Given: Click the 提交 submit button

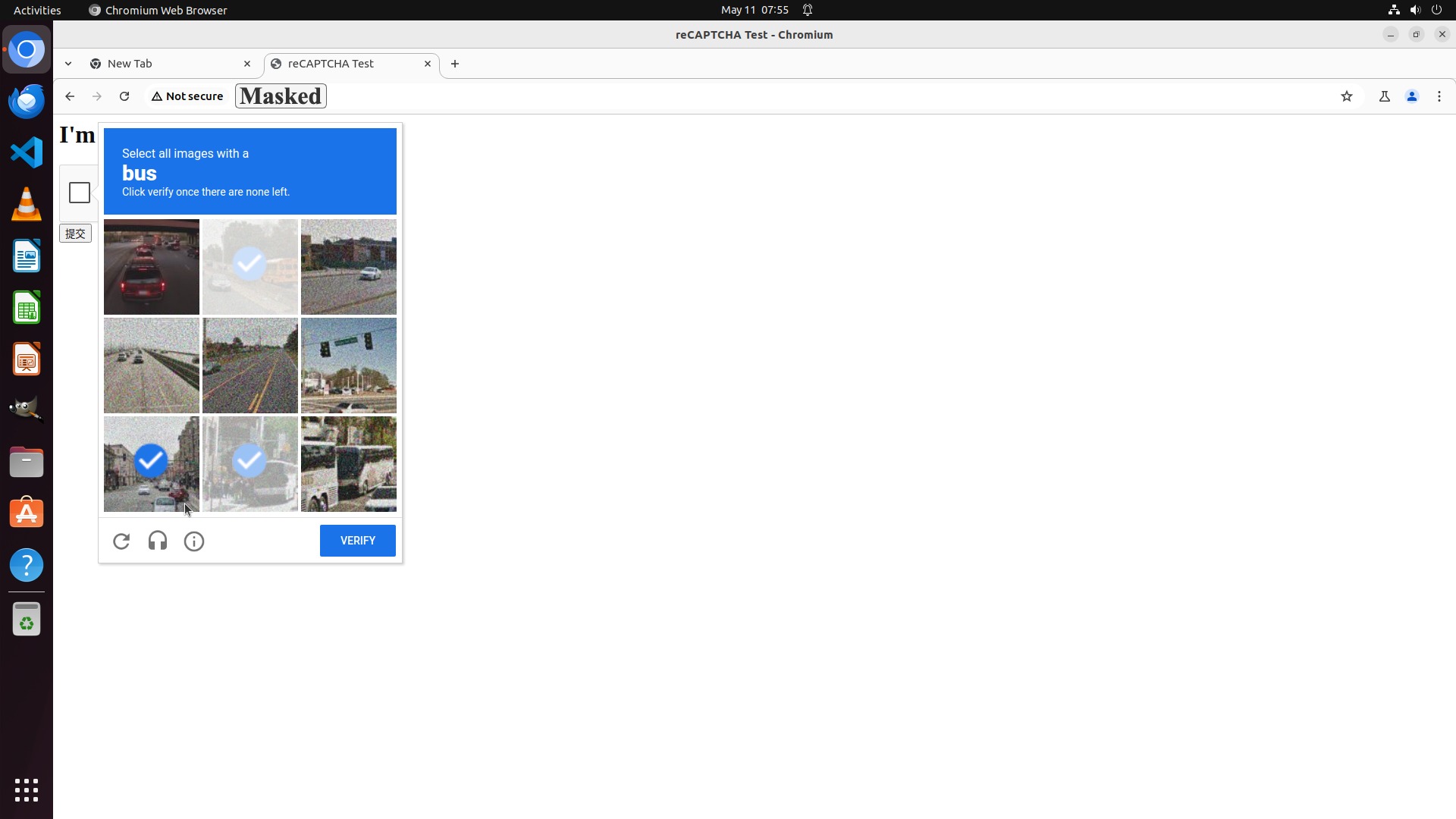Looking at the screenshot, I should point(75,234).
